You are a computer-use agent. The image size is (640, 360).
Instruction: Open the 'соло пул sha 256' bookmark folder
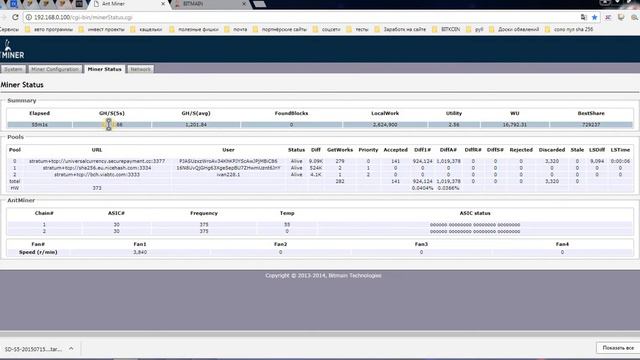click(x=569, y=29)
